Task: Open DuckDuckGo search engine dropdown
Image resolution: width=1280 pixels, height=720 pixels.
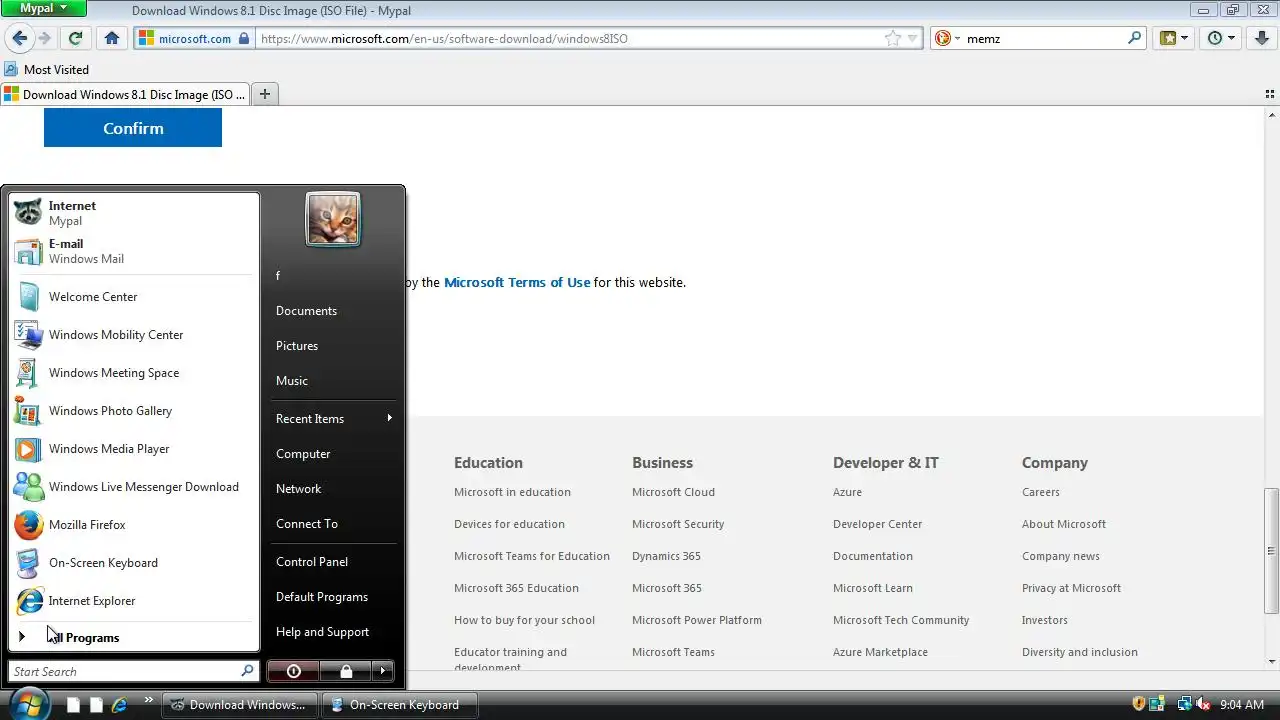Action: click(x=947, y=38)
